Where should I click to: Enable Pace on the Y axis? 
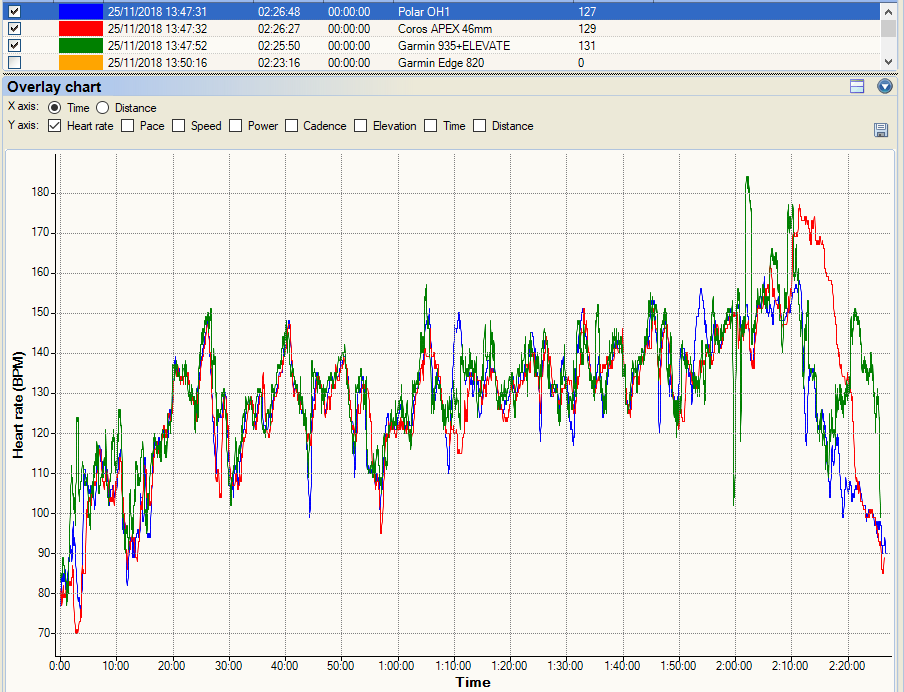(x=127, y=126)
